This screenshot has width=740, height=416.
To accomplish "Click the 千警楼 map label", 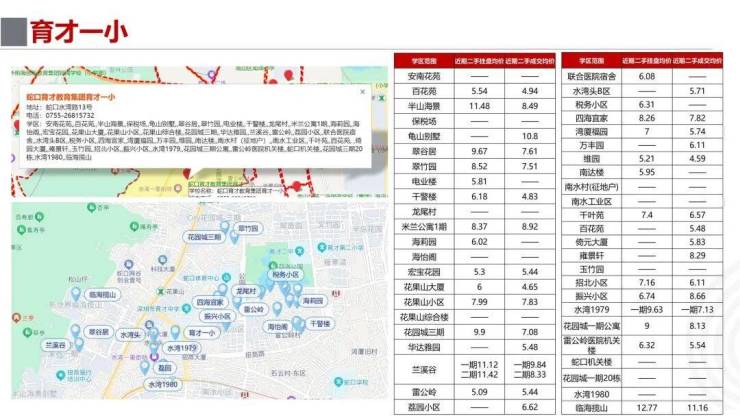I will (320, 324).
